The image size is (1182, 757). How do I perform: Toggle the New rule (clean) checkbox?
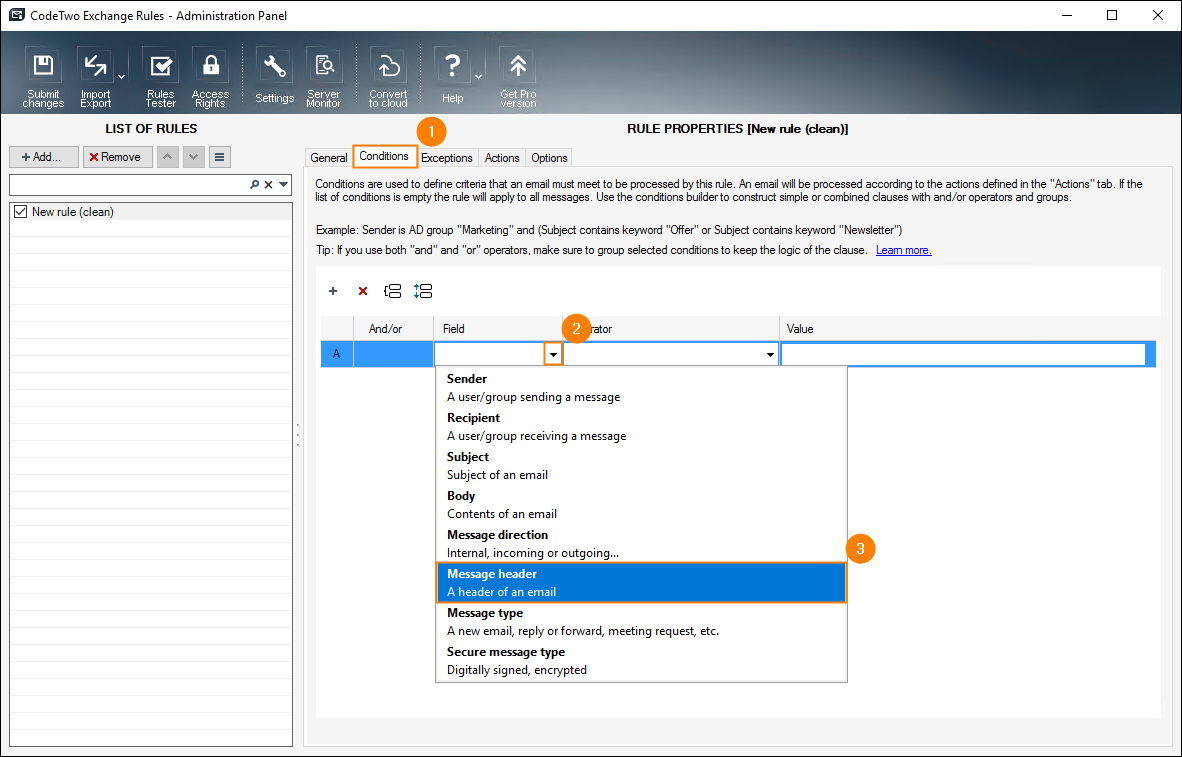(20, 212)
